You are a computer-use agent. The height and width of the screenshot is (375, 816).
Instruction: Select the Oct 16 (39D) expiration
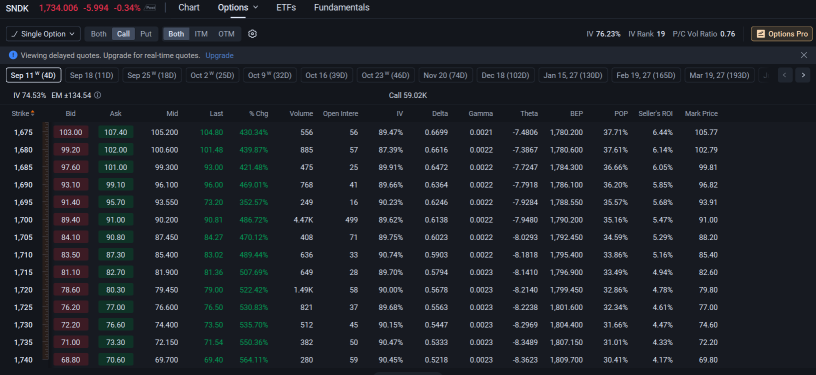pos(326,75)
